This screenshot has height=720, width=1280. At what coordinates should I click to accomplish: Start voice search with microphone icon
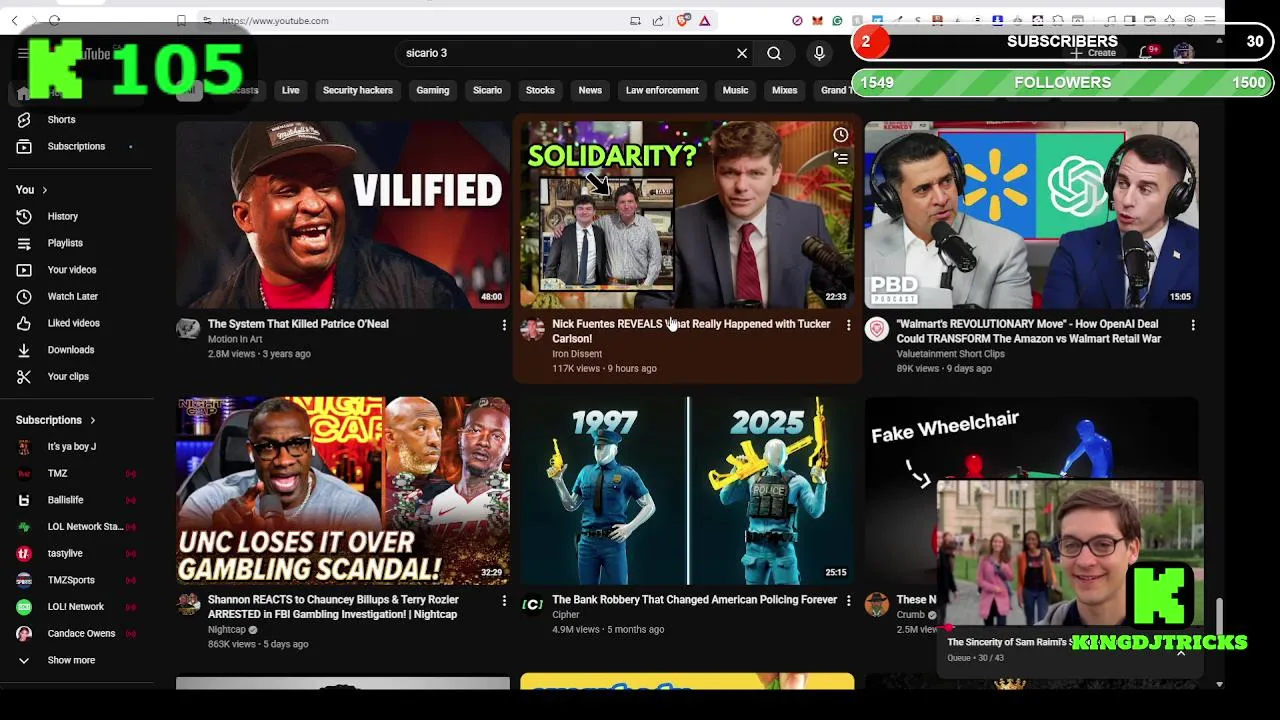click(819, 53)
